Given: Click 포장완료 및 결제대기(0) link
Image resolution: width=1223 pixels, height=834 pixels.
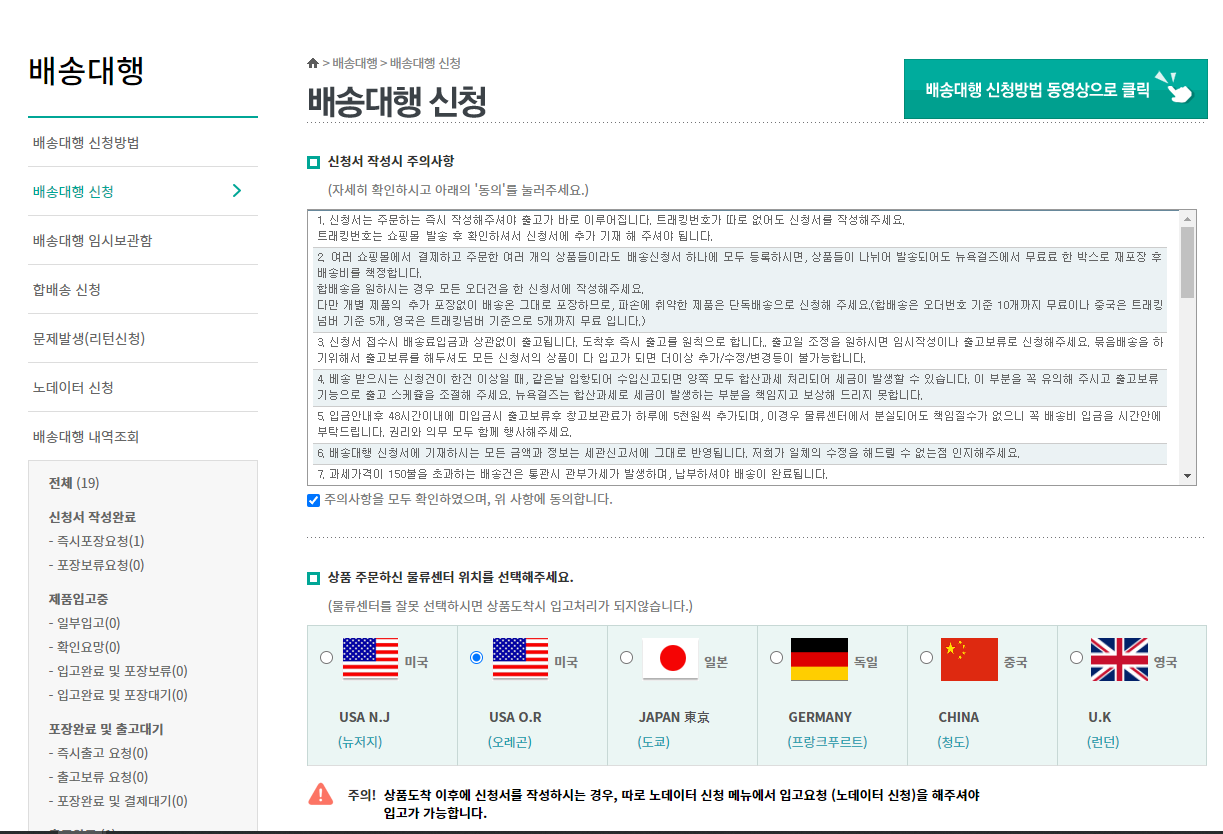Looking at the screenshot, I should [118, 801].
